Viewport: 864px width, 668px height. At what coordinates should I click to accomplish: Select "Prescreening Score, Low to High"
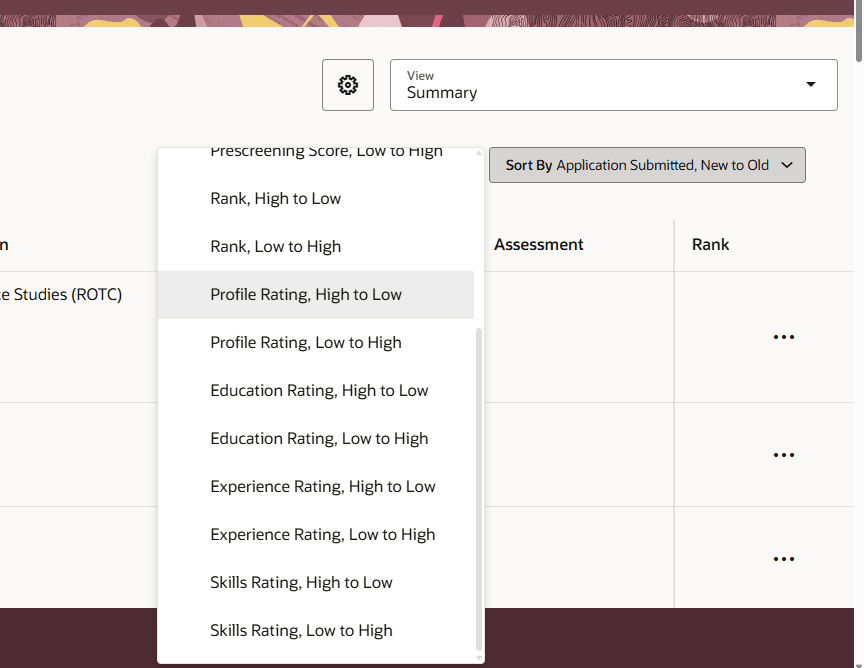(x=325, y=150)
